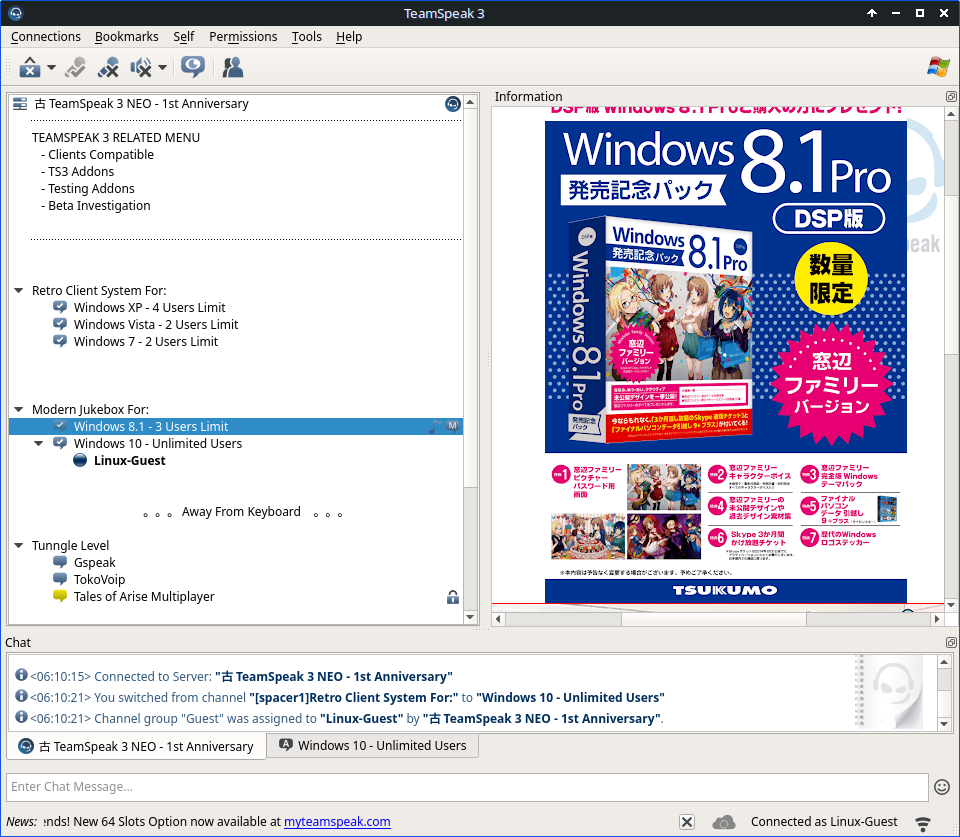This screenshot has height=837, width=960.
Task: Click the TeamSpeak app icon in title bar
Action: click(x=15, y=13)
